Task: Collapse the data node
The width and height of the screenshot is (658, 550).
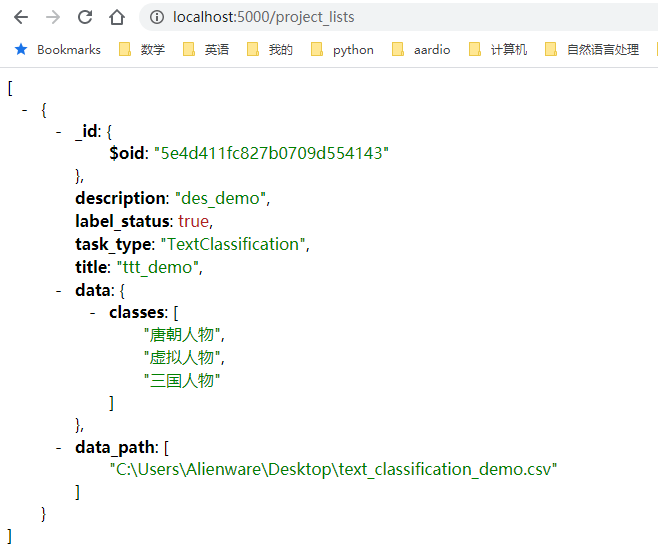Action: coord(59,290)
